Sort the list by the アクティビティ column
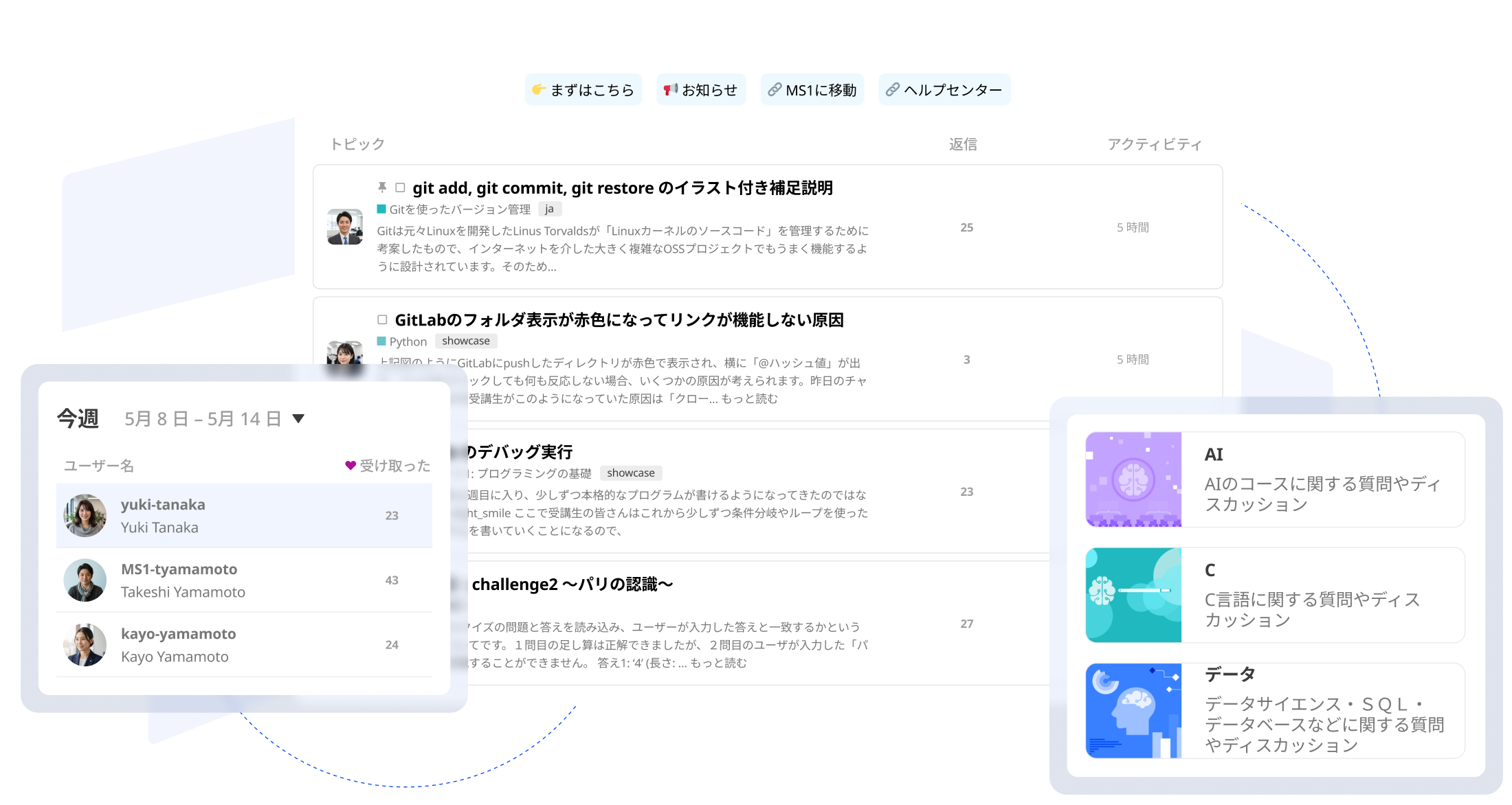 point(1155,144)
